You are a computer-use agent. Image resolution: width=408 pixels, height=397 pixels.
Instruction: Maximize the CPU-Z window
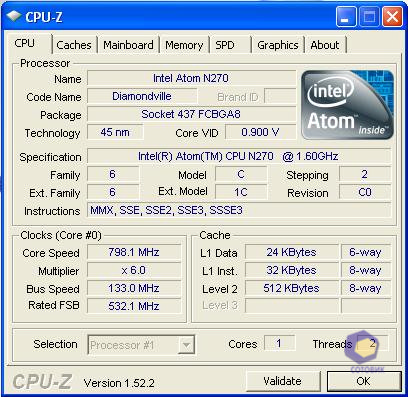[369, 16]
